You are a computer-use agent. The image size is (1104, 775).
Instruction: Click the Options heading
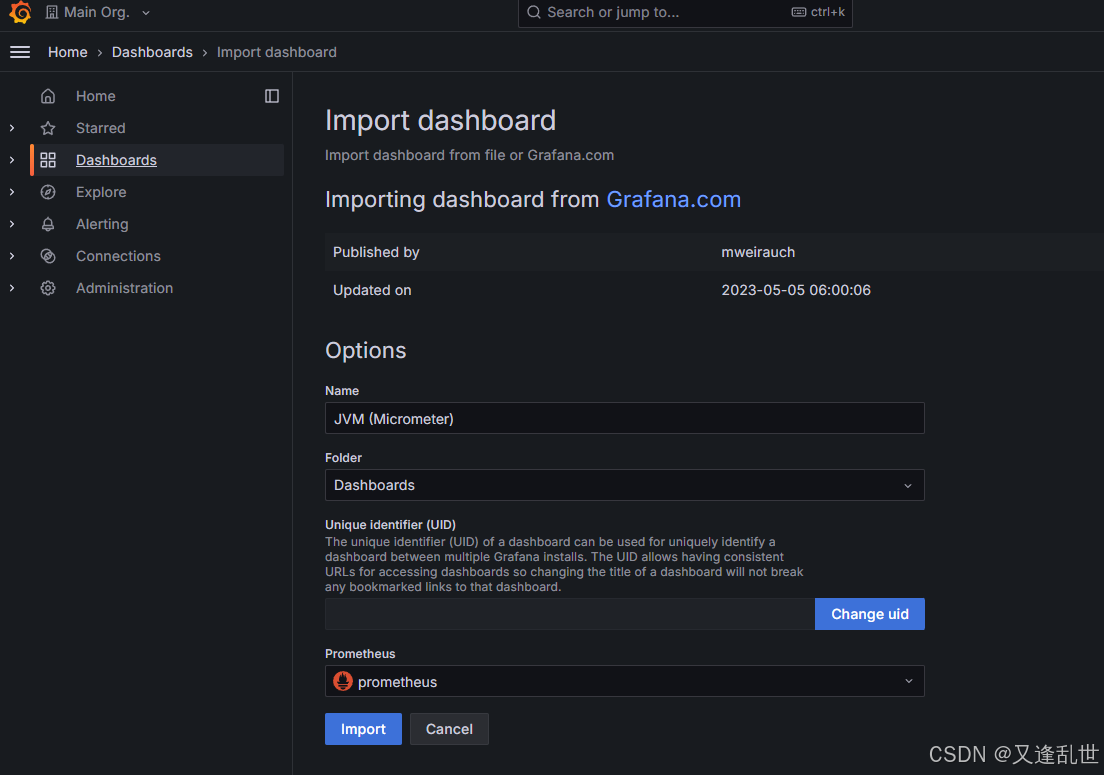(x=365, y=351)
